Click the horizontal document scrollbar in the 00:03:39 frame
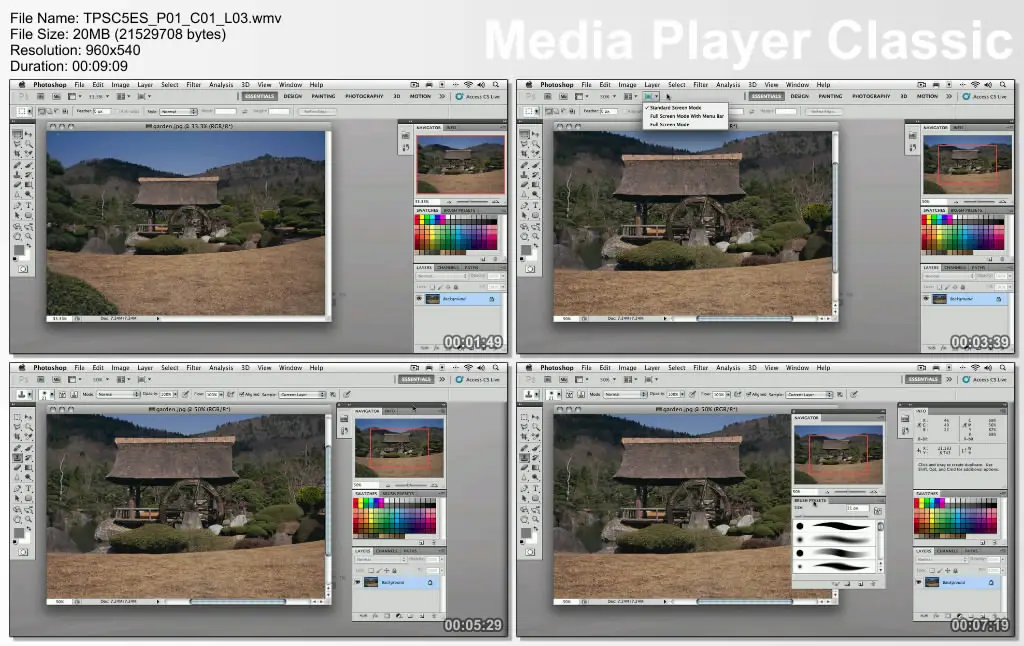Image resolution: width=1024 pixels, height=646 pixels. pyautogui.click(x=744, y=319)
